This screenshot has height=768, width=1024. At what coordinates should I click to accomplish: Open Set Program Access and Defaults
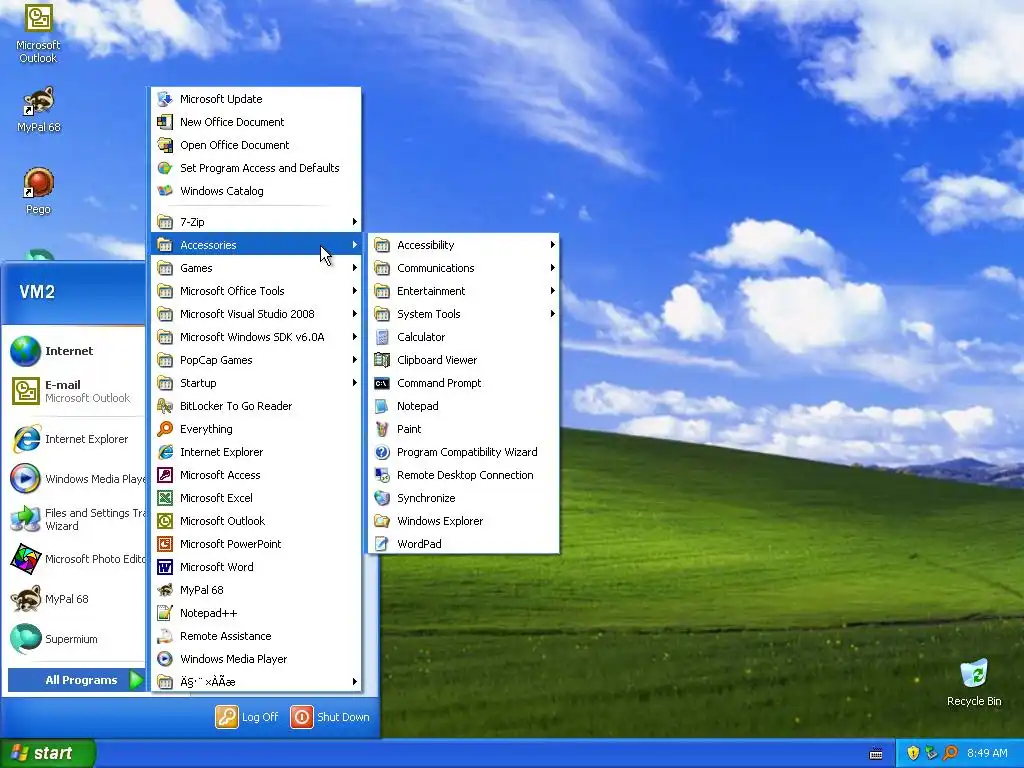tap(256, 168)
